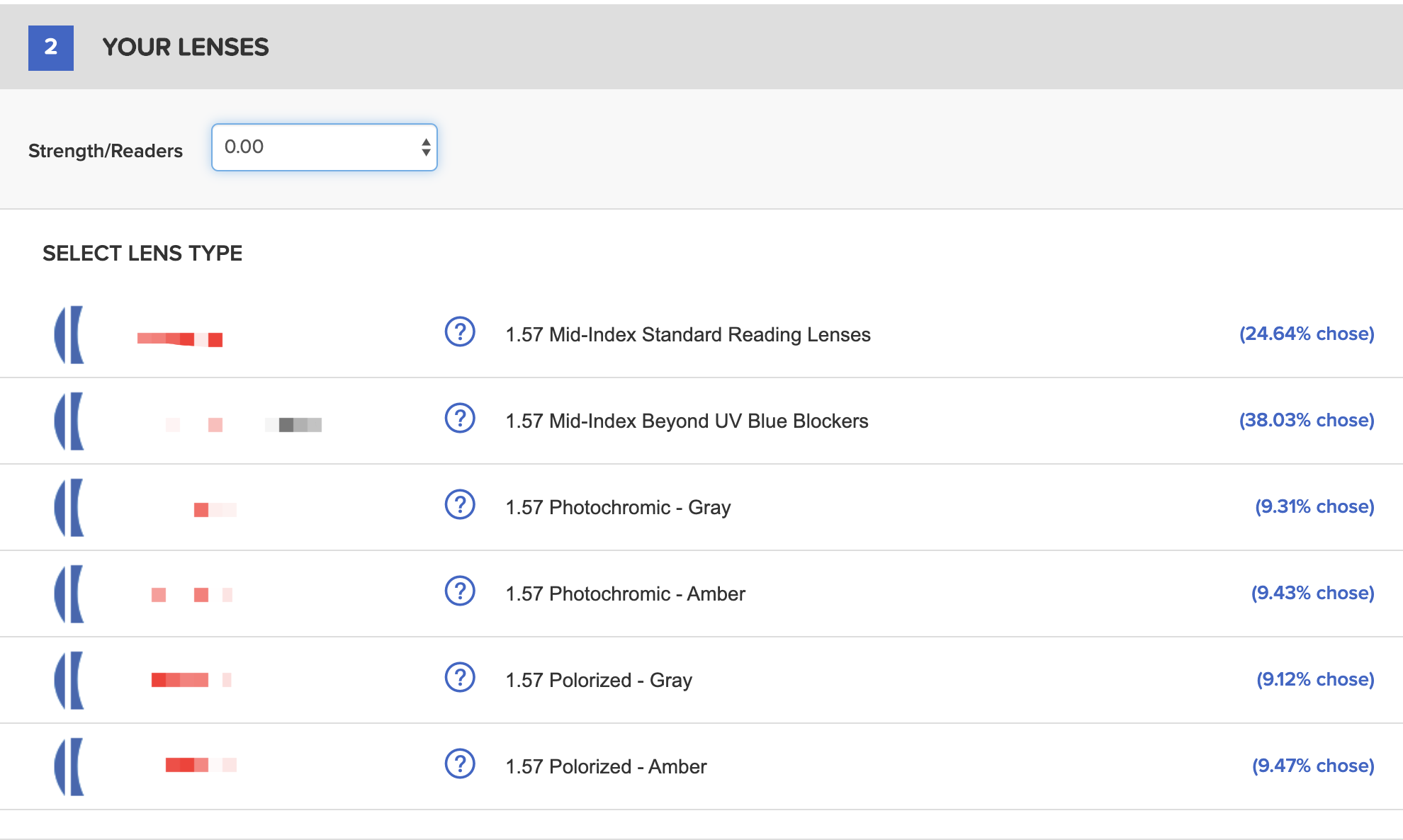
Task: Click the 9.12% chose label
Action: pos(1315,679)
